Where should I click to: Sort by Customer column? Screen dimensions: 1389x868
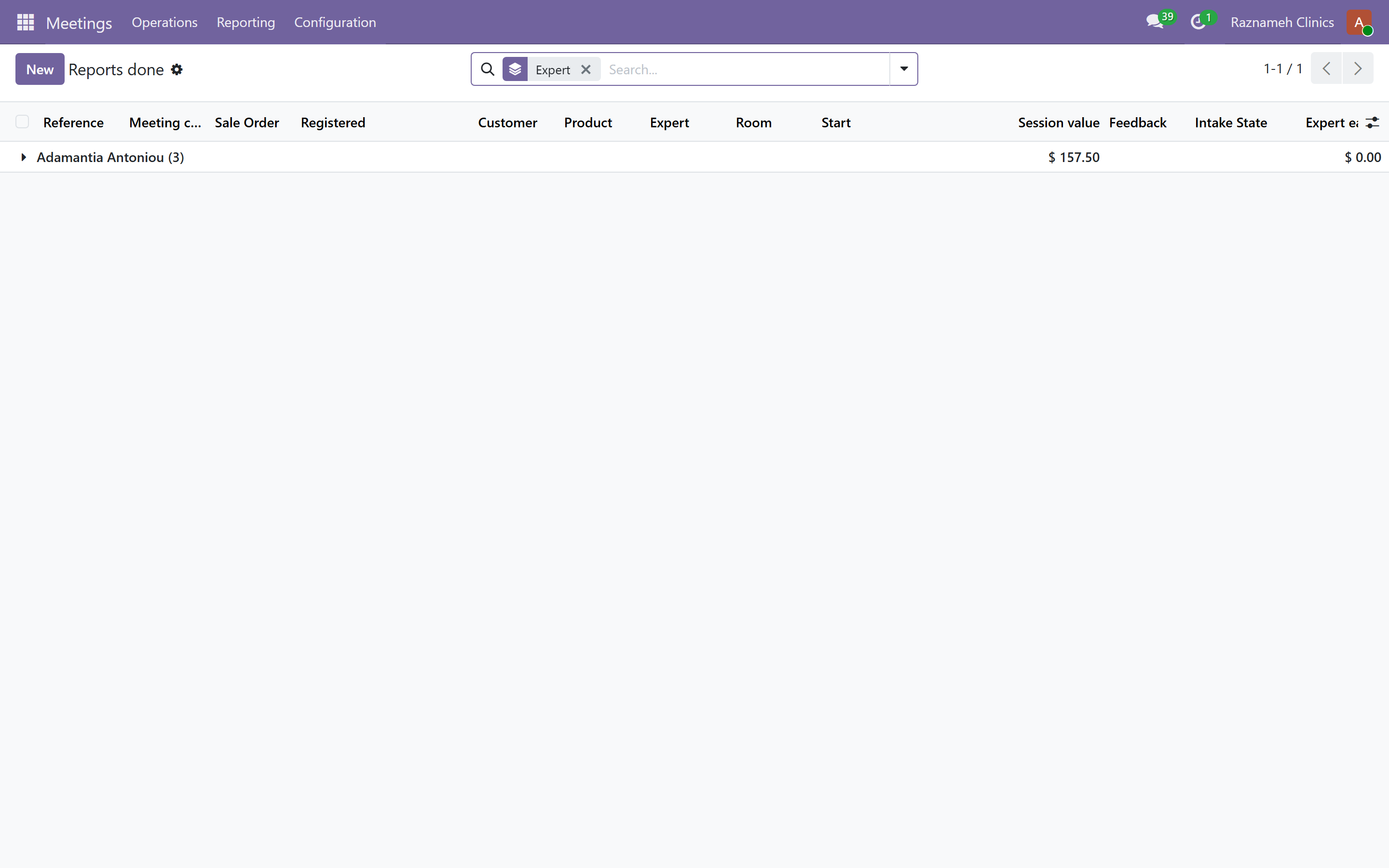tap(507, 122)
